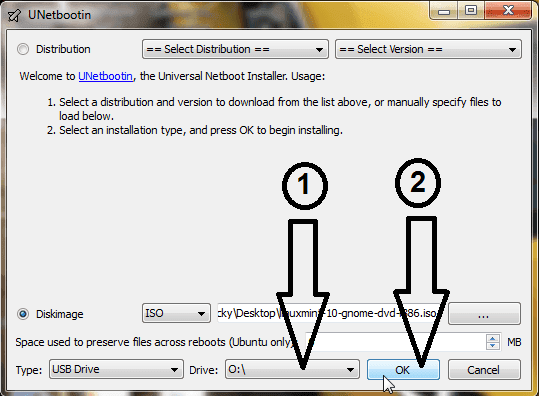The width and height of the screenshot is (540, 396).
Task: Open the Drive letter dropdown
Action: (292, 369)
